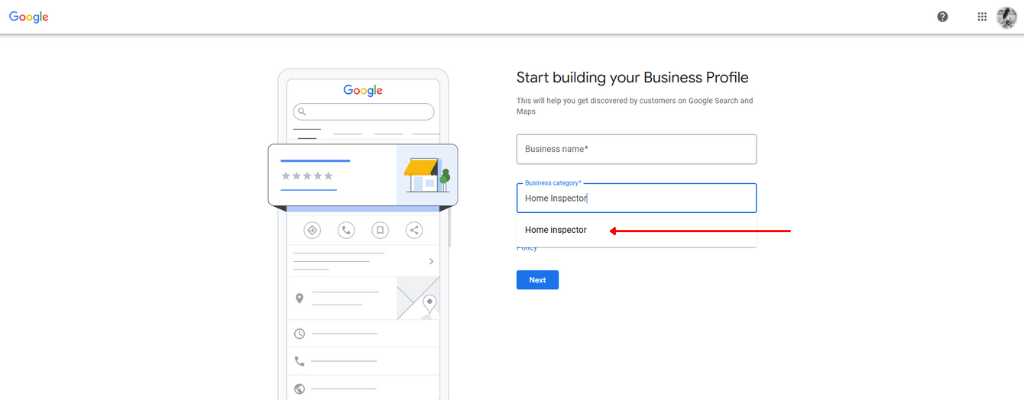Click the bookmark save icon in mockup
Screen dimensions: 1024x400
pyautogui.click(x=380, y=230)
